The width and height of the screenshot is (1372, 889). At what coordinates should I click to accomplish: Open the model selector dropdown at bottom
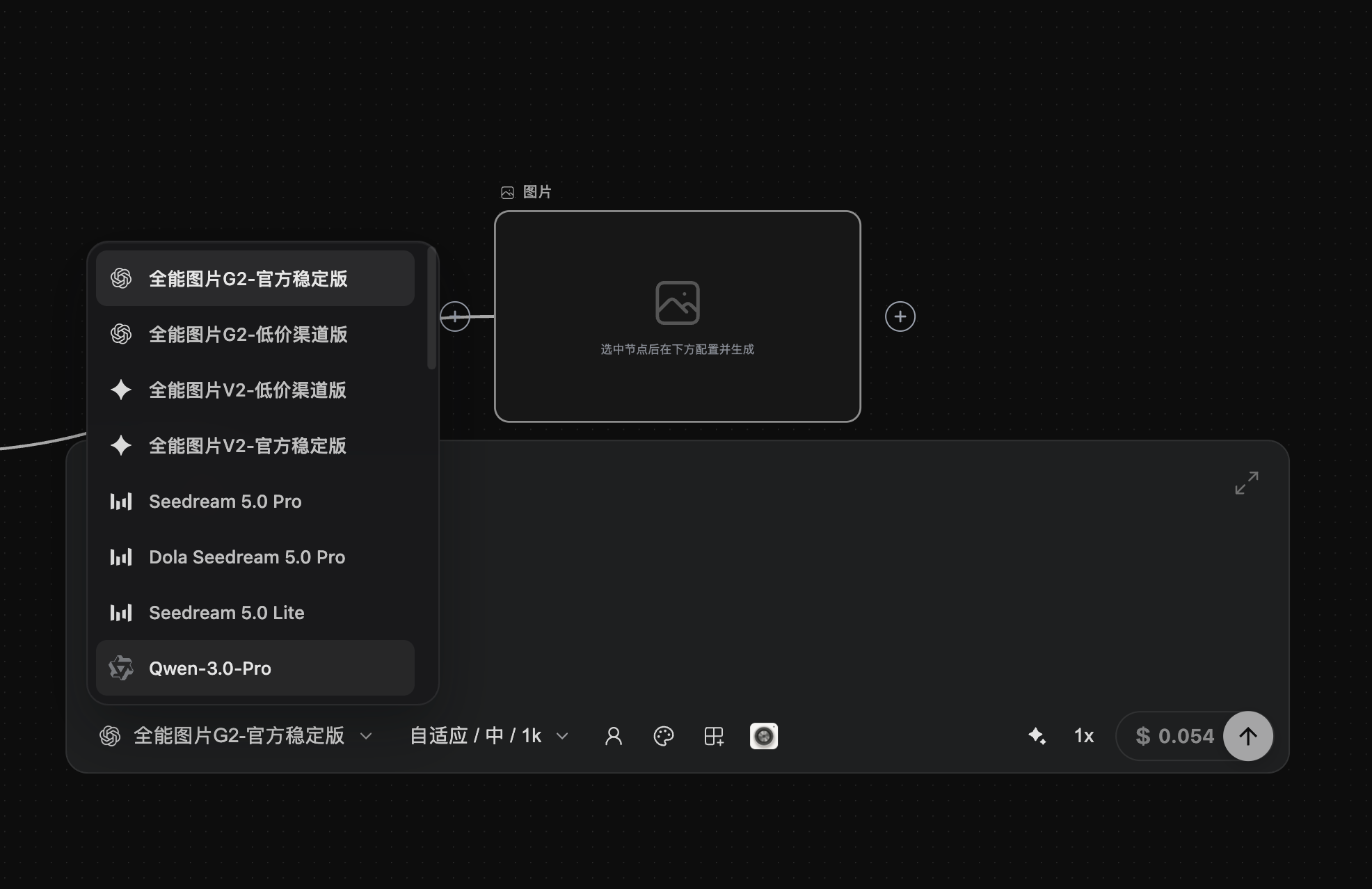pos(236,736)
